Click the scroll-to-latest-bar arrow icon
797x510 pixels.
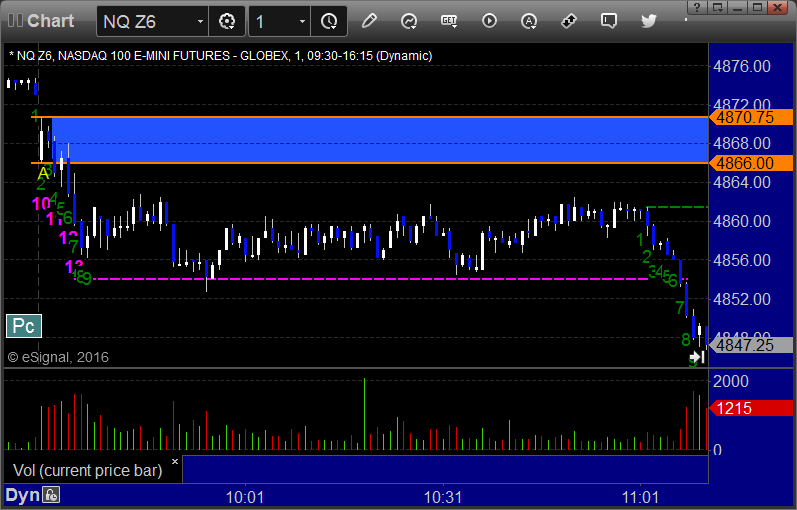pyautogui.click(x=697, y=357)
